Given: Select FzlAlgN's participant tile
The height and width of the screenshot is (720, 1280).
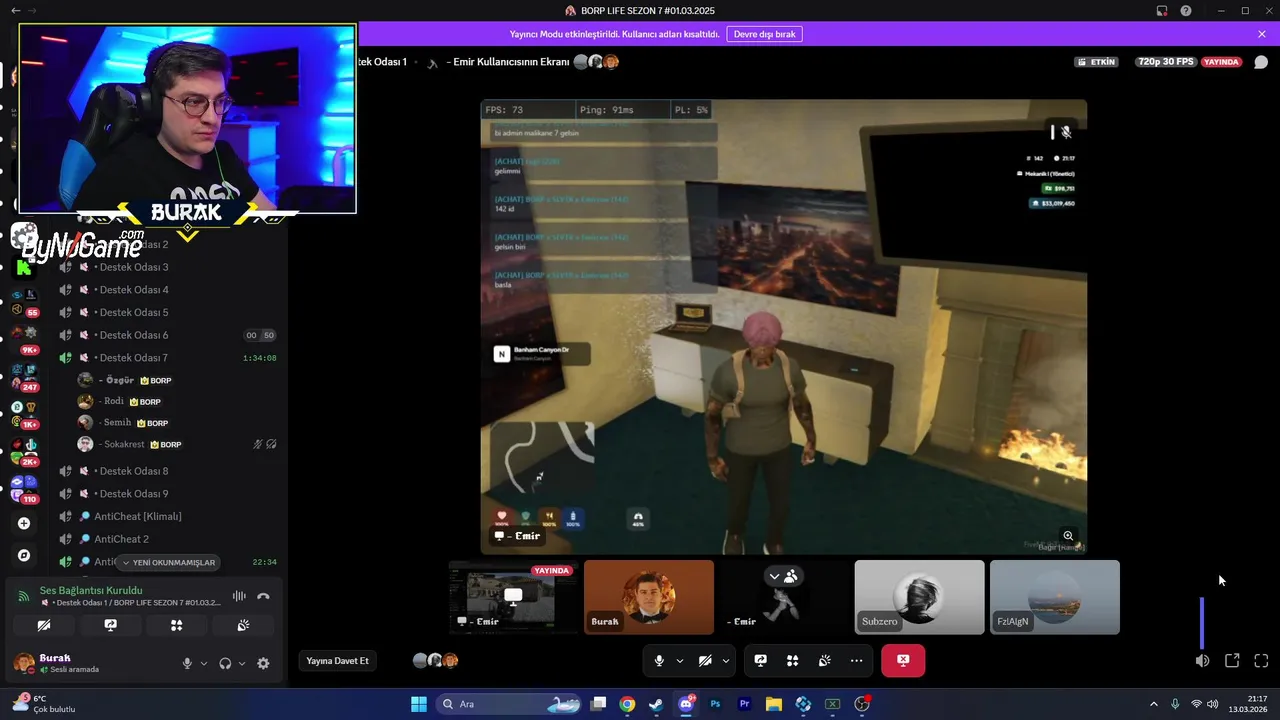Looking at the screenshot, I should pos(1055,597).
